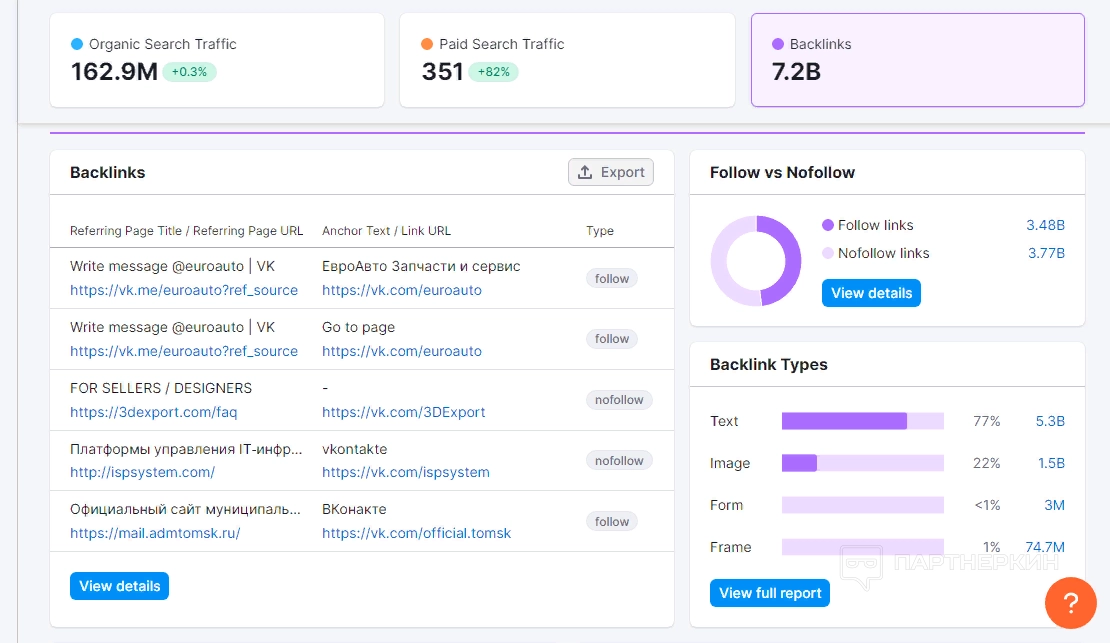Click the 74.7M Frame backlinks value
This screenshot has height=643, width=1110.
point(1045,547)
